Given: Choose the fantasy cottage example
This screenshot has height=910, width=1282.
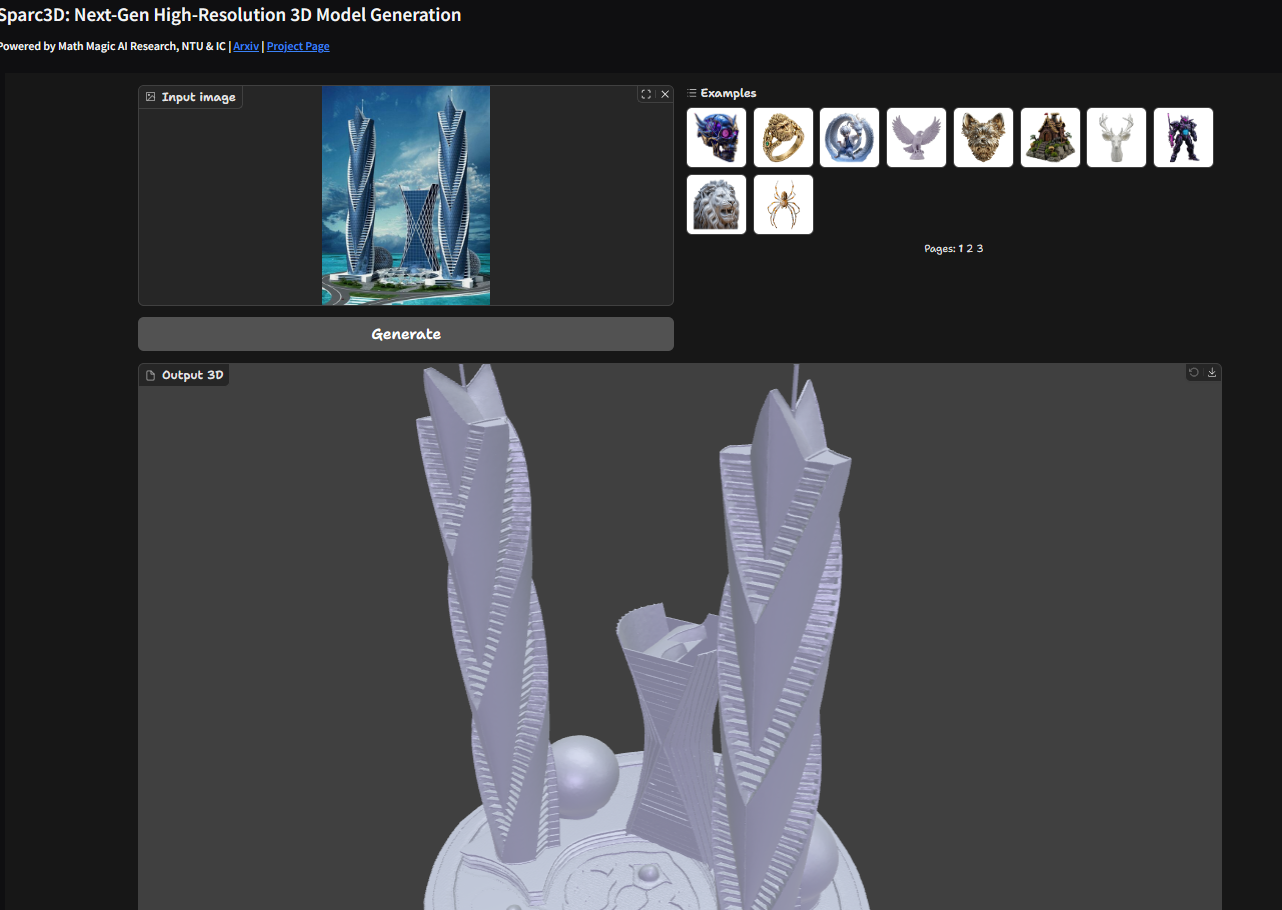Looking at the screenshot, I should pos(1050,138).
